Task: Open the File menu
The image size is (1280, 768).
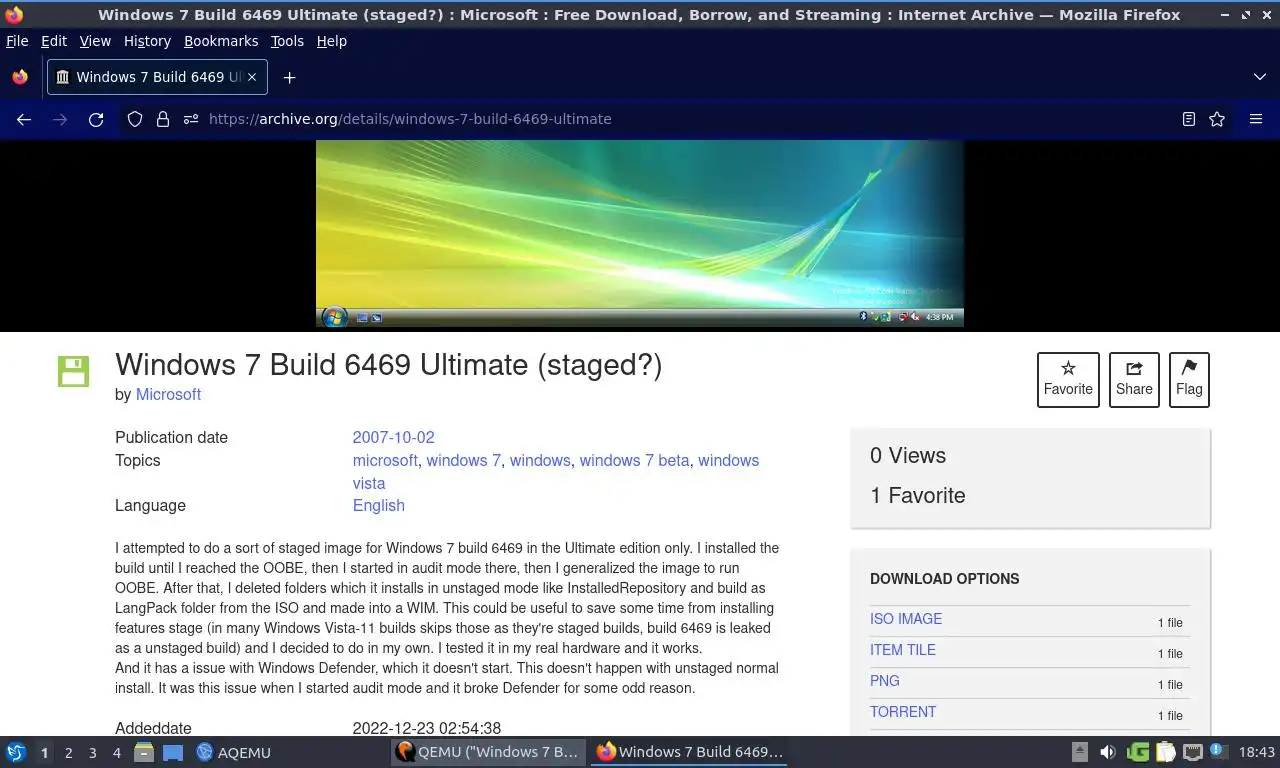Action: [17, 41]
